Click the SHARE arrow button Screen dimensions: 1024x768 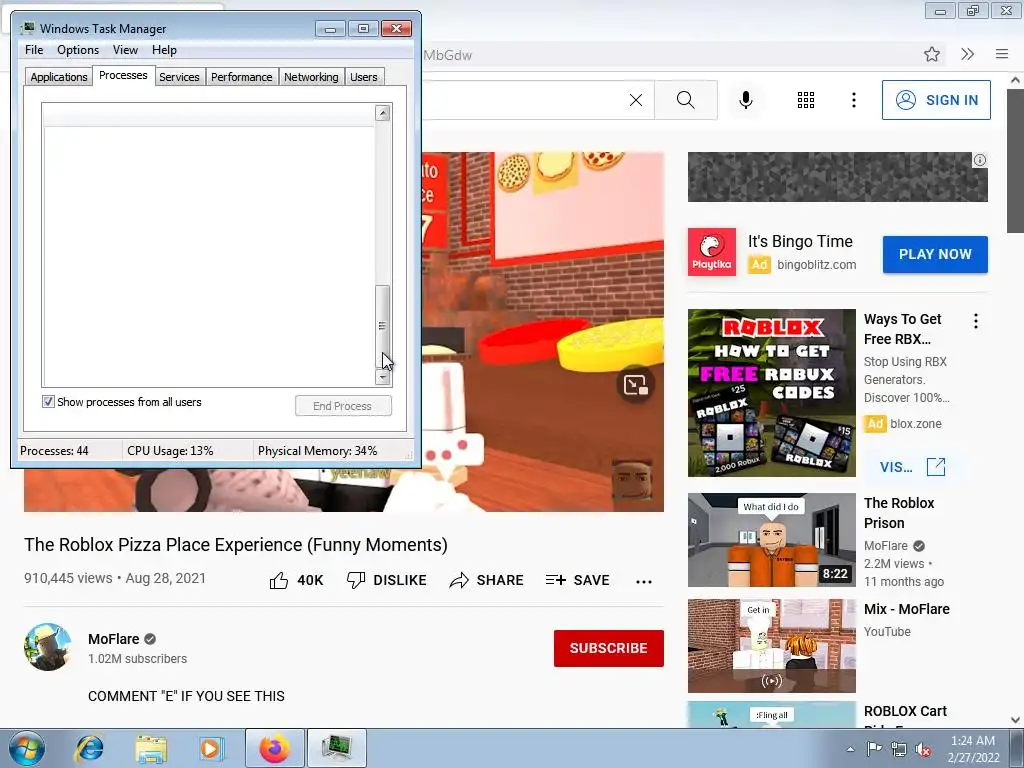(x=487, y=580)
